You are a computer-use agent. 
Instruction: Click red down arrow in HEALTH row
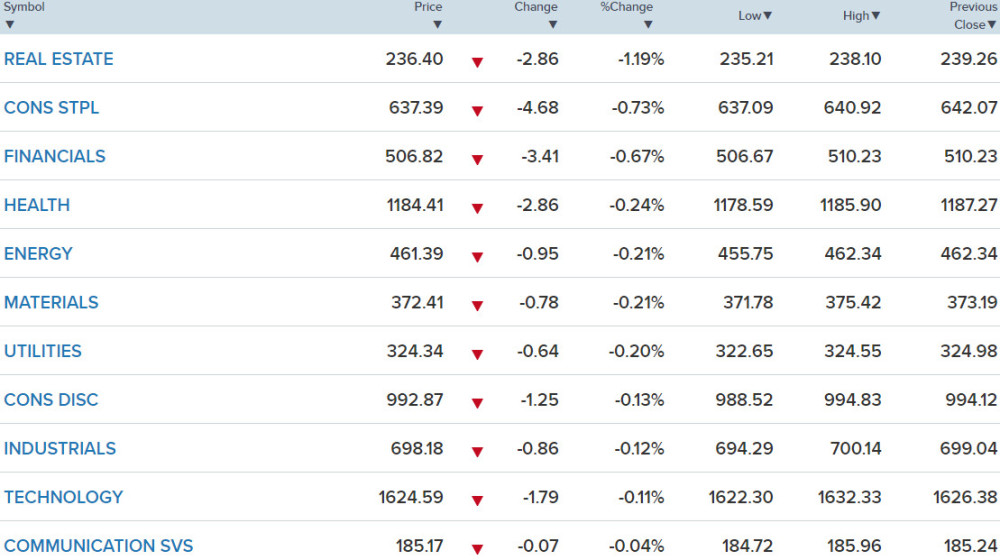click(477, 208)
